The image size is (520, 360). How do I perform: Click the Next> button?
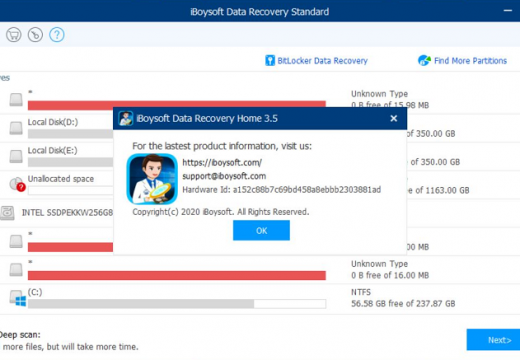tap(493, 340)
